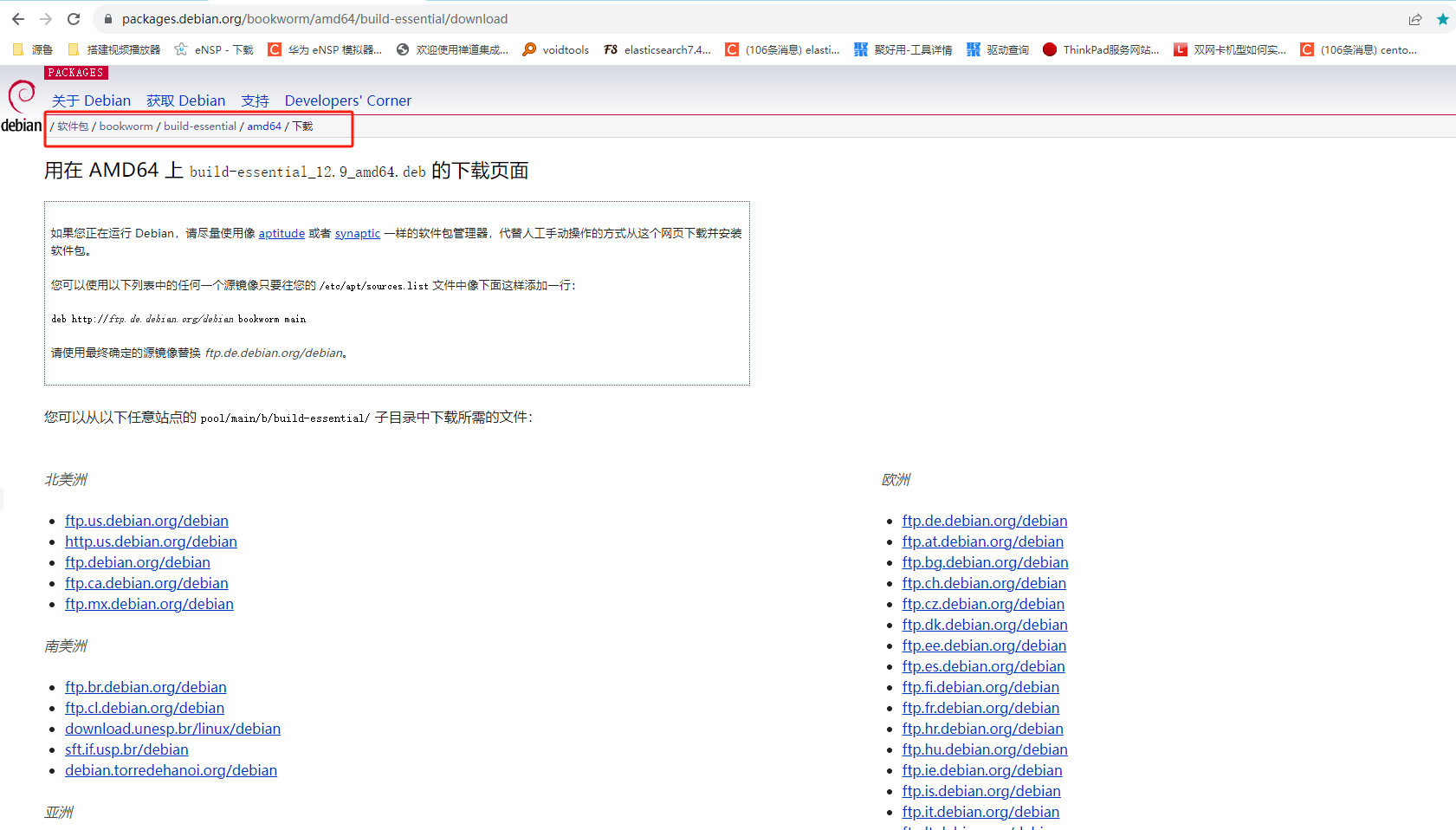Open the aptitude link

click(x=281, y=233)
